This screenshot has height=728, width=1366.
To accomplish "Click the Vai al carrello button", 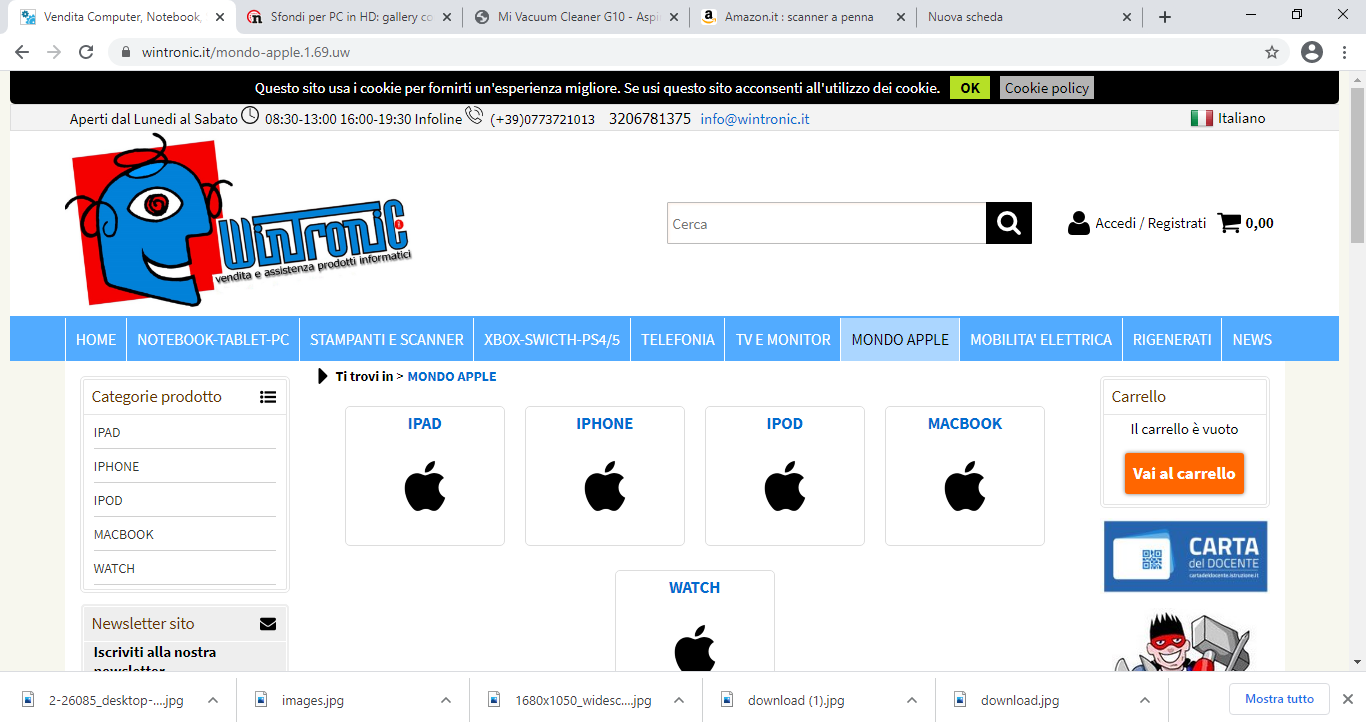I will [1184, 473].
